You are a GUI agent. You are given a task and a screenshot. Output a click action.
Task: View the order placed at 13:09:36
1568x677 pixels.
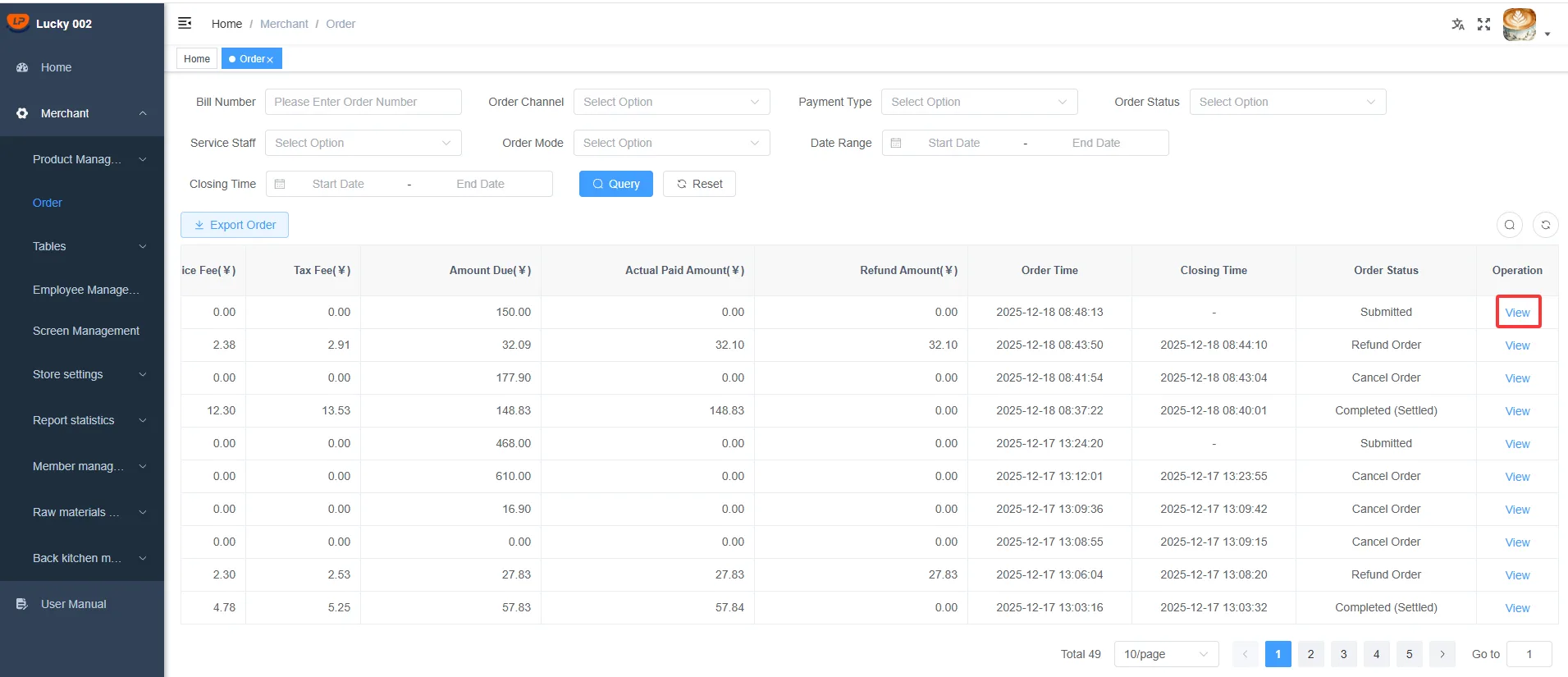tap(1518, 510)
